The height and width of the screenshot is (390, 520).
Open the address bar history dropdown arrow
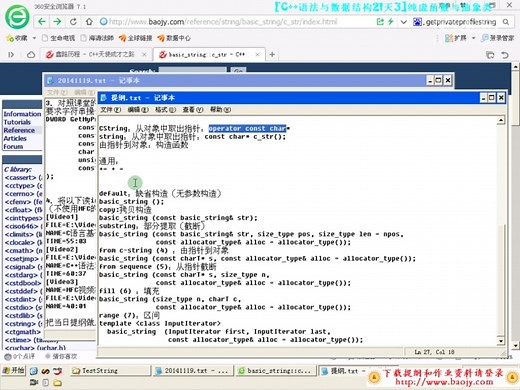404,22
